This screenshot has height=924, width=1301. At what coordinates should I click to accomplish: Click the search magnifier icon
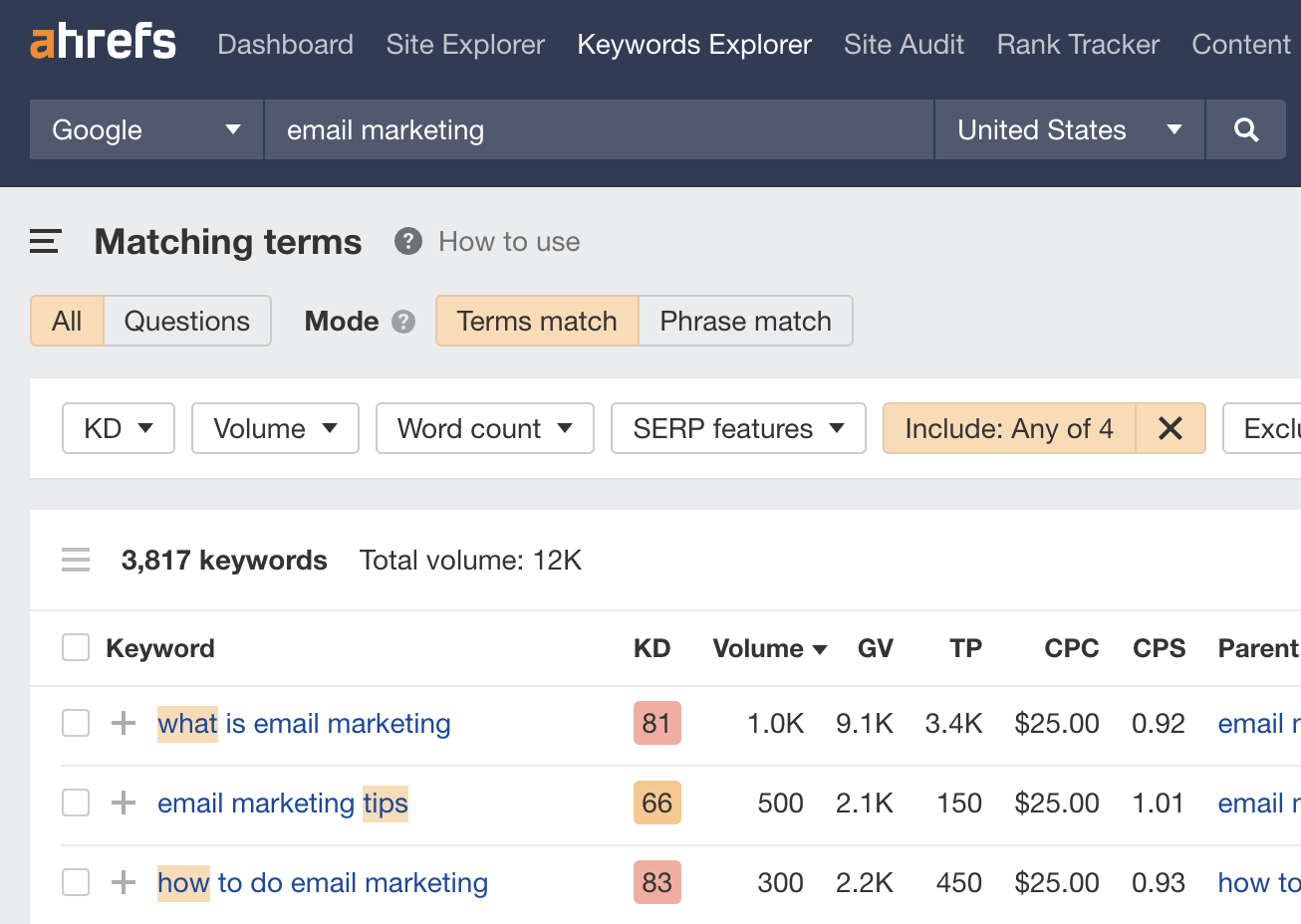pos(1245,129)
